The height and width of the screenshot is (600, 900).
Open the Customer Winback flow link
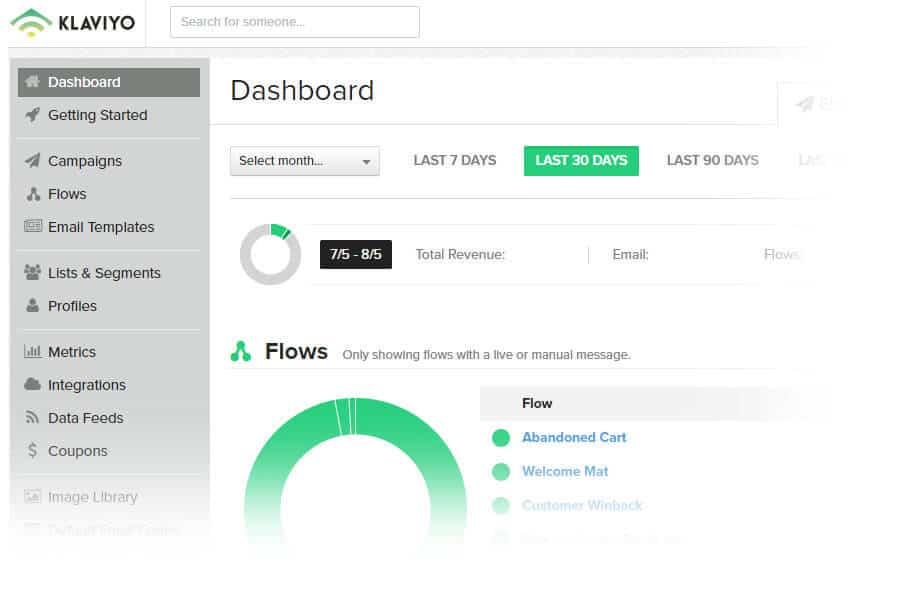click(x=582, y=505)
